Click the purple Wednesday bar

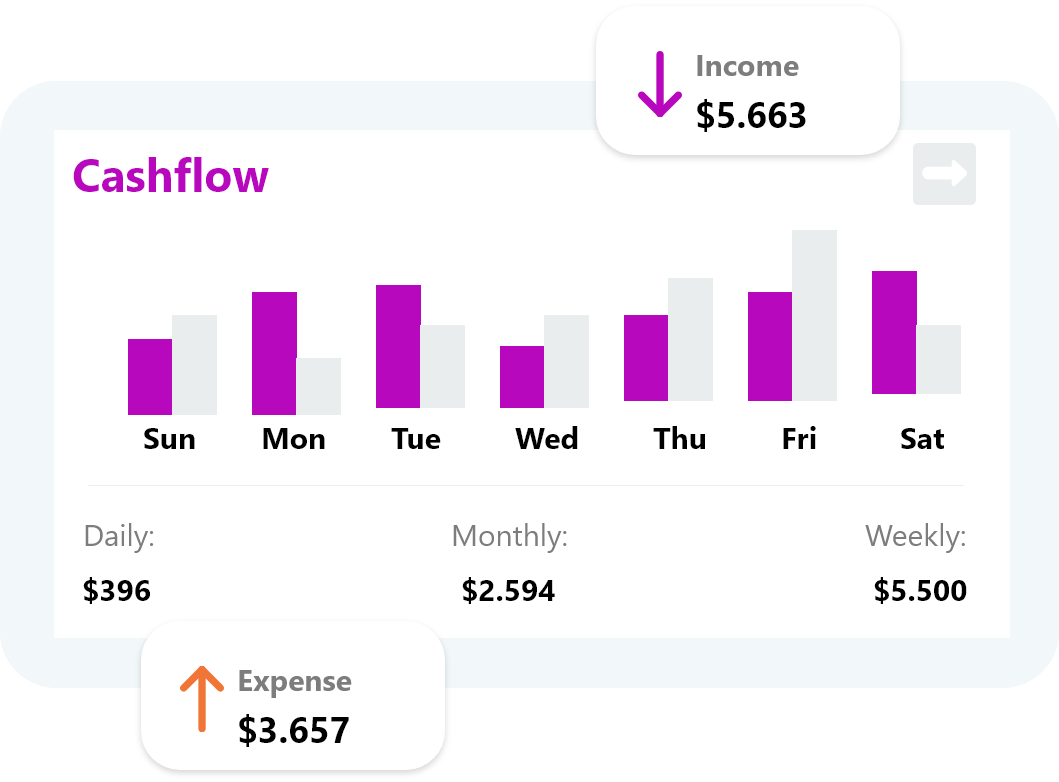click(522, 377)
